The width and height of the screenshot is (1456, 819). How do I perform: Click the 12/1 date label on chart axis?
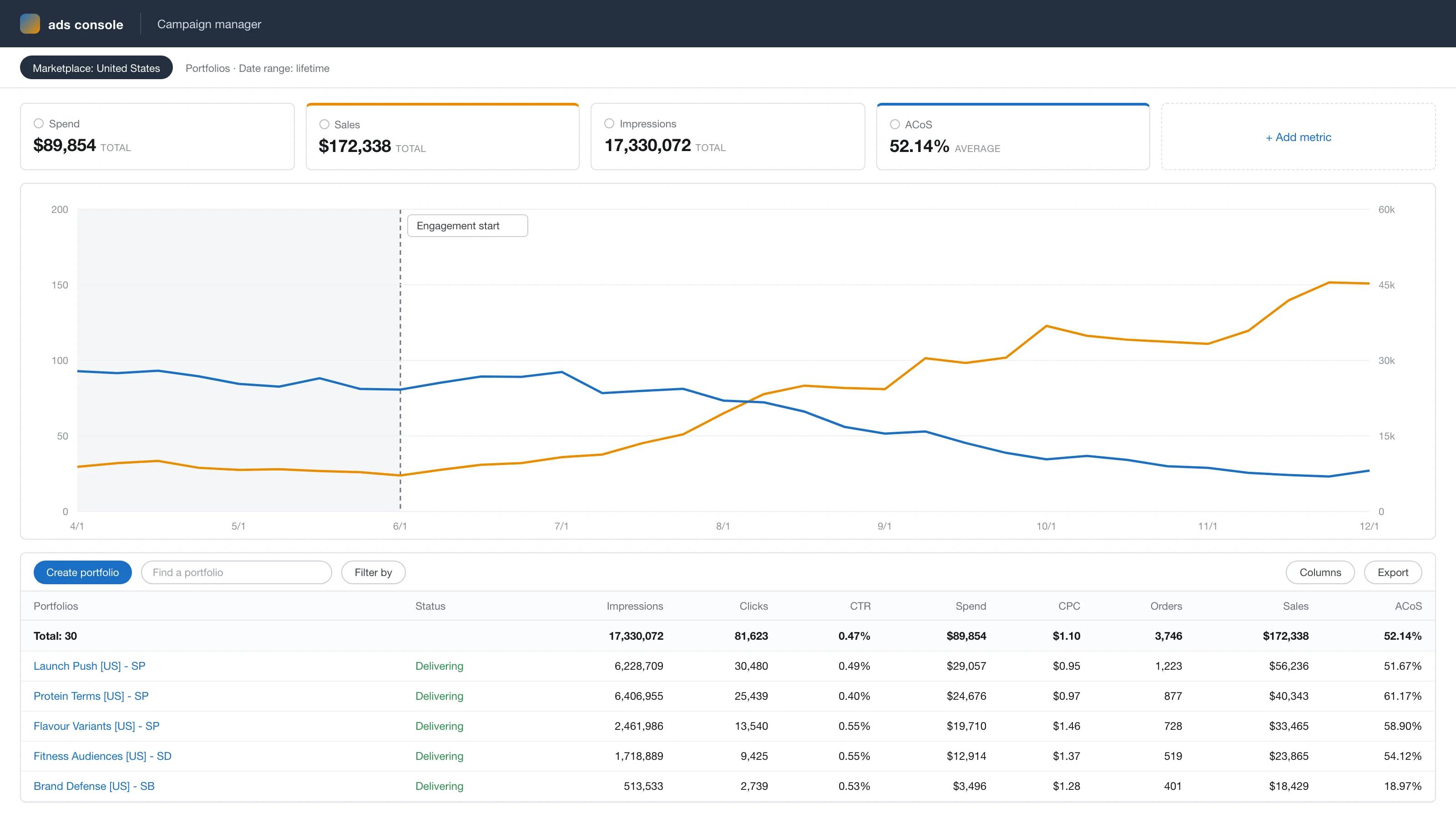pyautogui.click(x=1369, y=526)
